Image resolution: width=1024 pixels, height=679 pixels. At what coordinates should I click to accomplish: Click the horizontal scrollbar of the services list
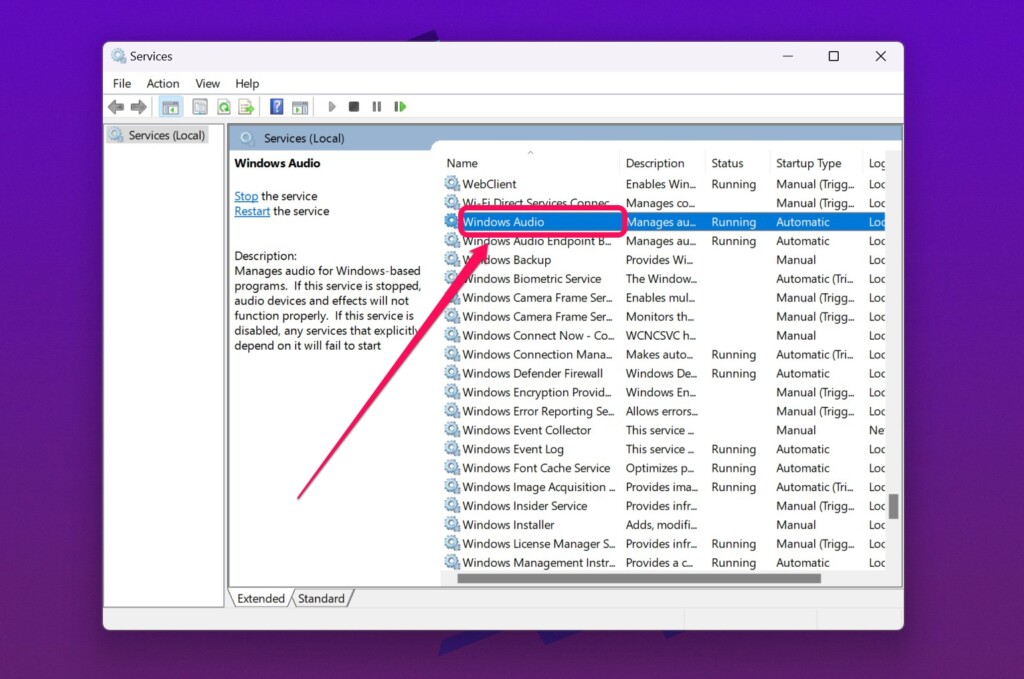[x=638, y=578]
